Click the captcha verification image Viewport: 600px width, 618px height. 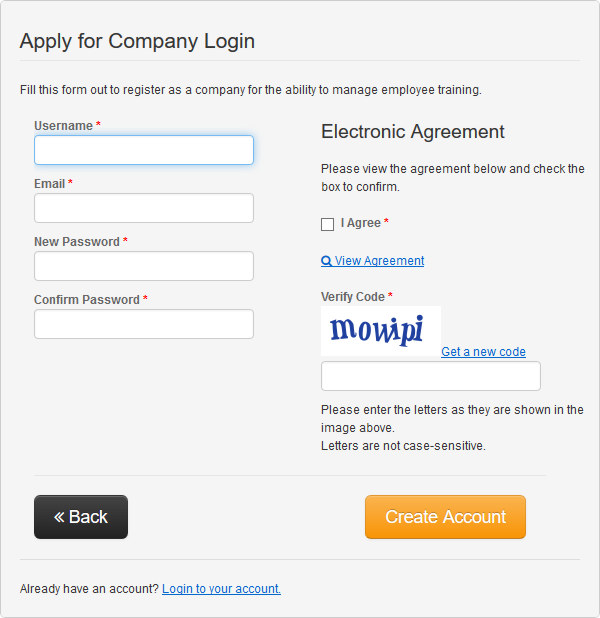pos(380,330)
